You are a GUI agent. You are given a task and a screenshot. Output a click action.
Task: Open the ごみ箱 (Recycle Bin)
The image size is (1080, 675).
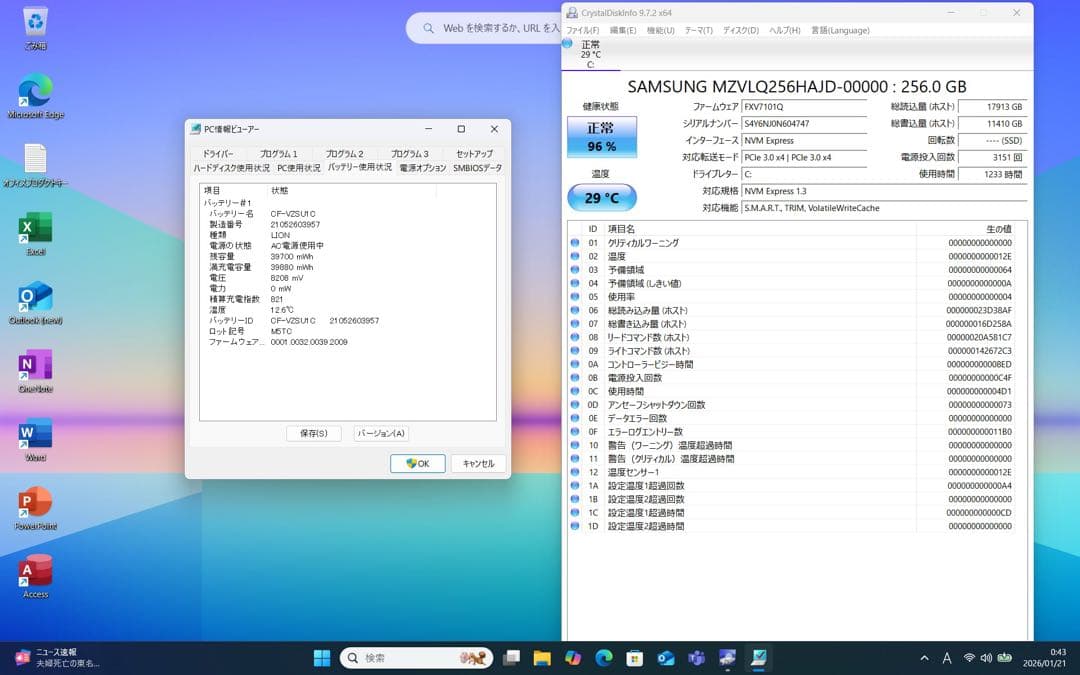click(x=33, y=20)
